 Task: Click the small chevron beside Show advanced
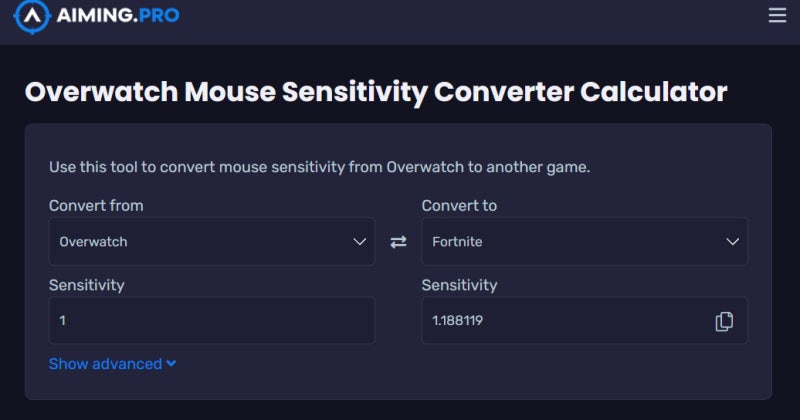(x=172, y=364)
